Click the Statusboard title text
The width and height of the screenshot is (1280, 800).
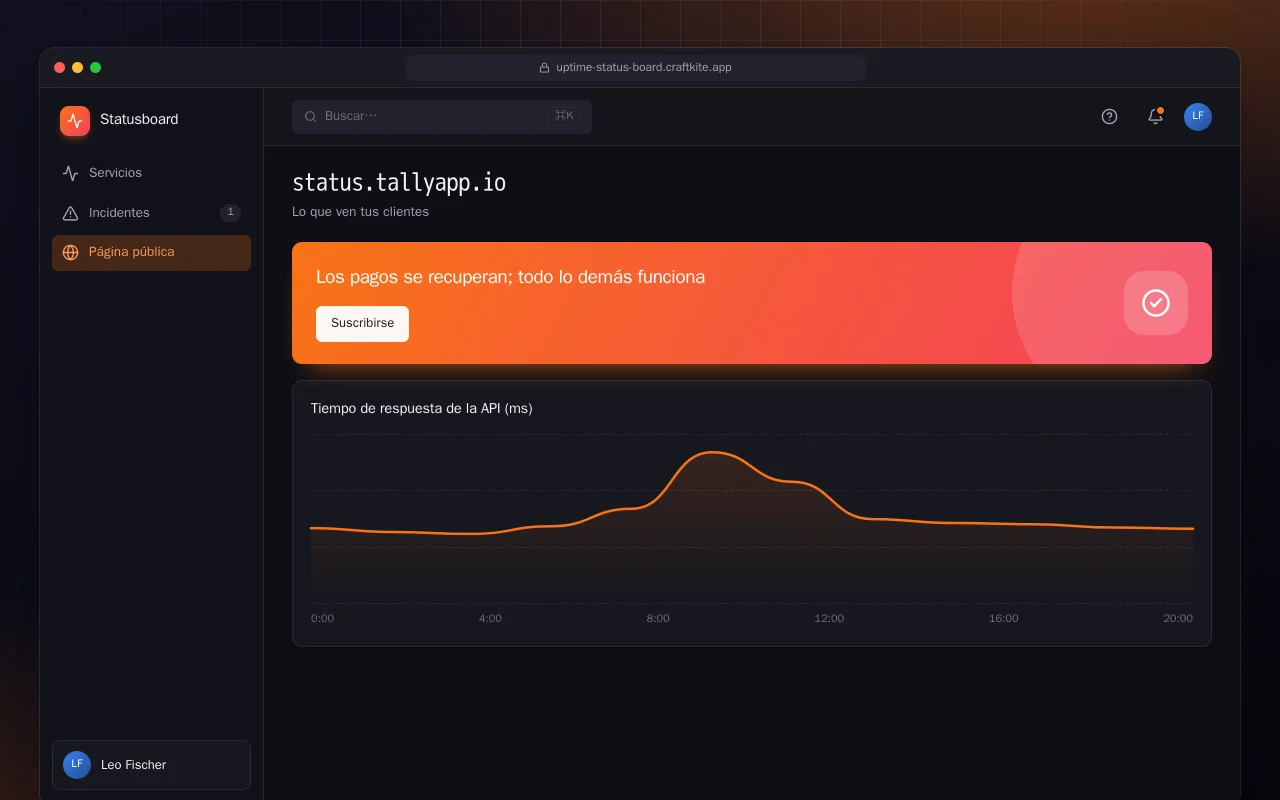point(139,119)
